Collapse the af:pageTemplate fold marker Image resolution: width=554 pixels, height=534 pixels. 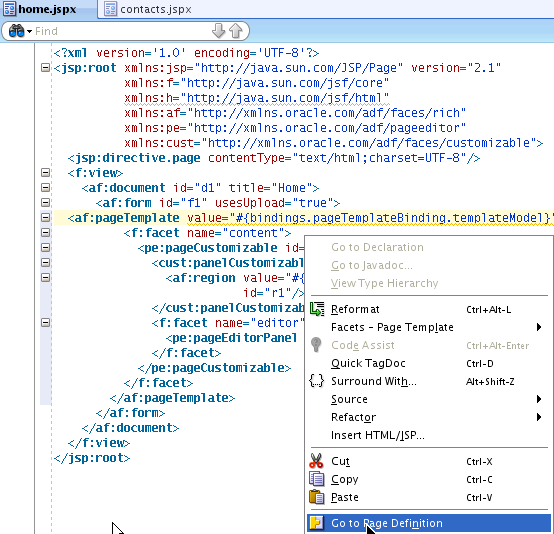45,217
